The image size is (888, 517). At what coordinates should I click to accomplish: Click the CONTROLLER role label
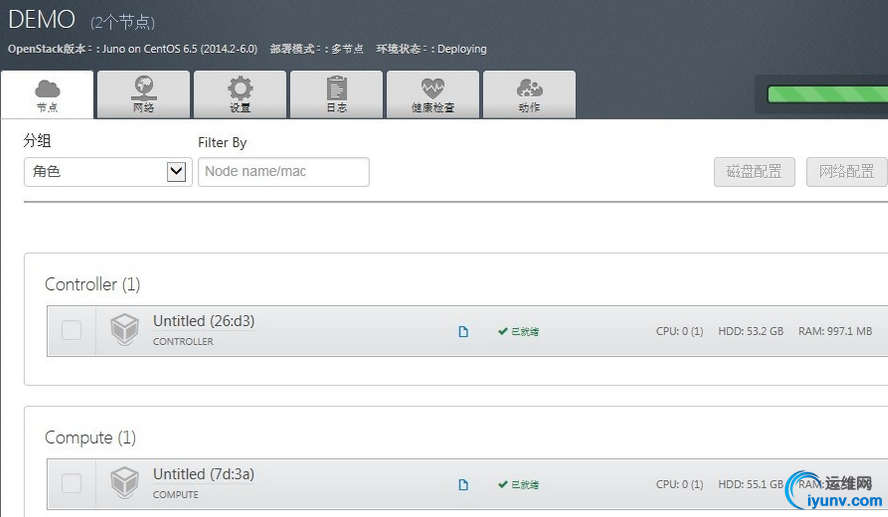(183, 341)
